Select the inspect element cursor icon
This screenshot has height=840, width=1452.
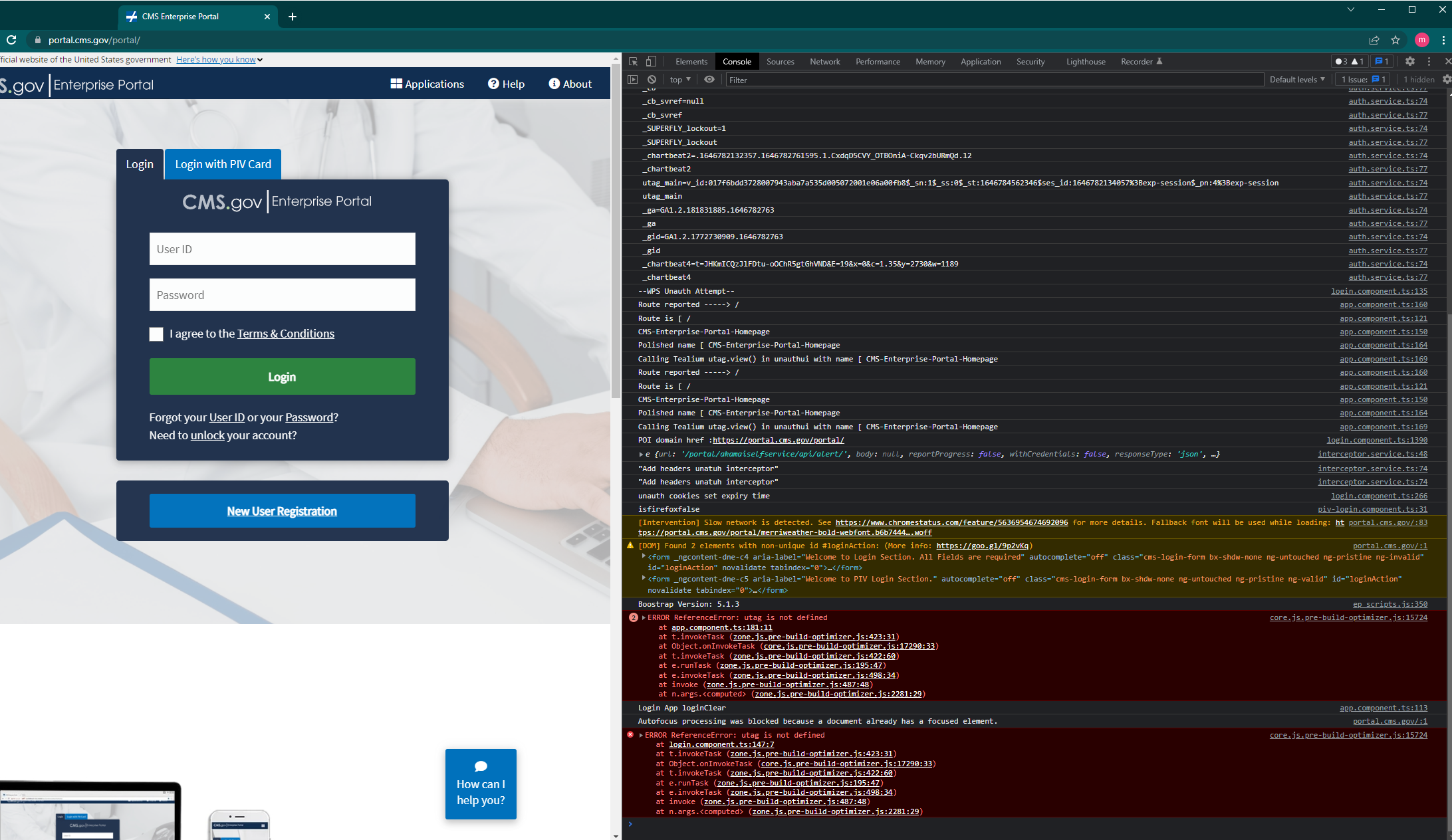pyautogui.click(x=632, y=61)
